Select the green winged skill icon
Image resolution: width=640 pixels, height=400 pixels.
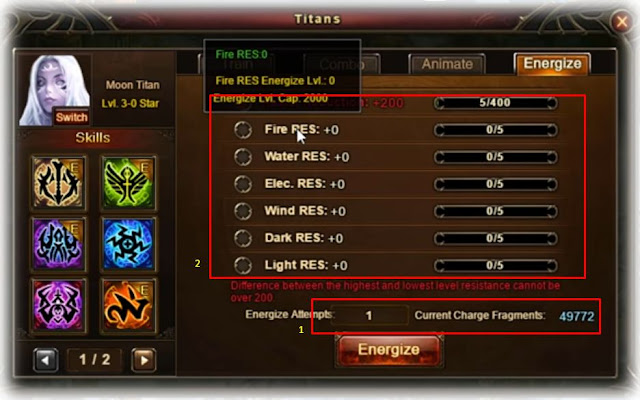pos(129,182)
